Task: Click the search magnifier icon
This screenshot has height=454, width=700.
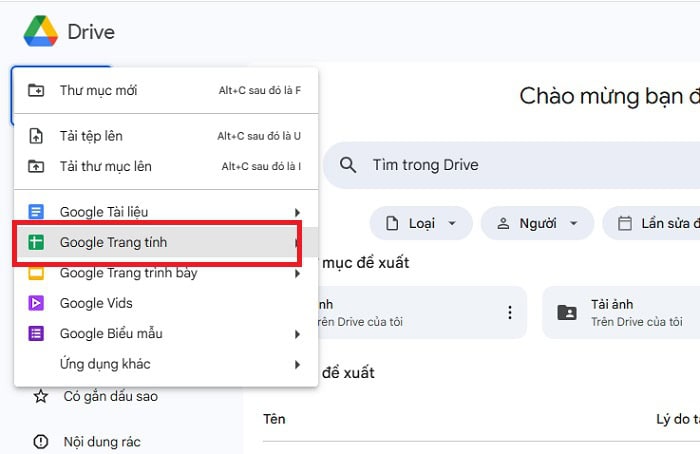Action: tap(348, 165)
